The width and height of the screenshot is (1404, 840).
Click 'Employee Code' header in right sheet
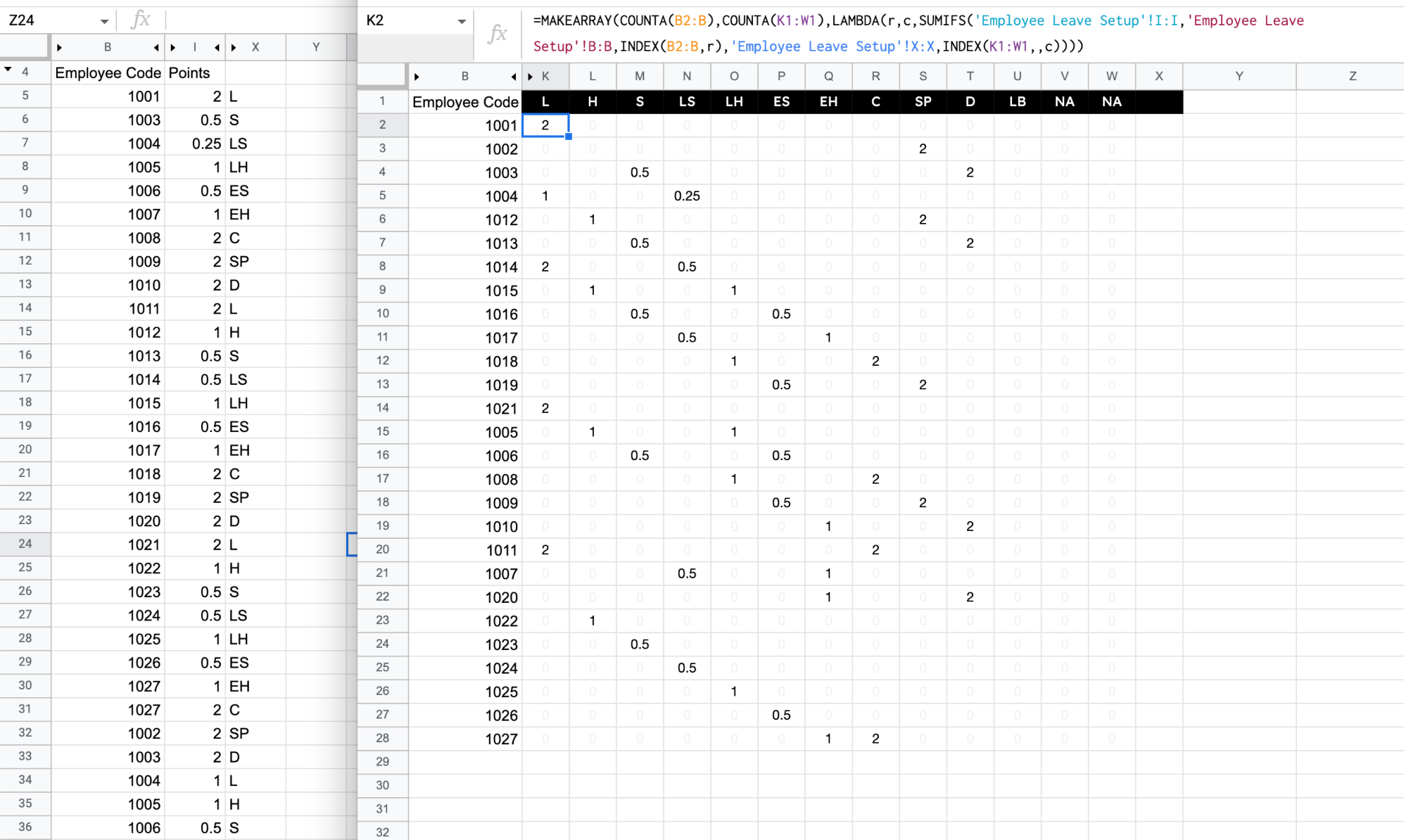coord(465,102)
